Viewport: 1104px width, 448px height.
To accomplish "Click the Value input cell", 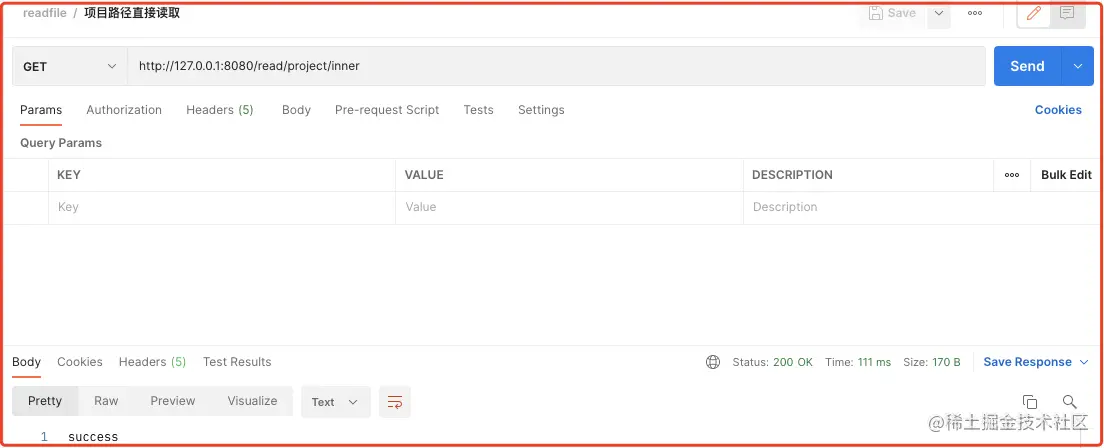I will 570,207.
